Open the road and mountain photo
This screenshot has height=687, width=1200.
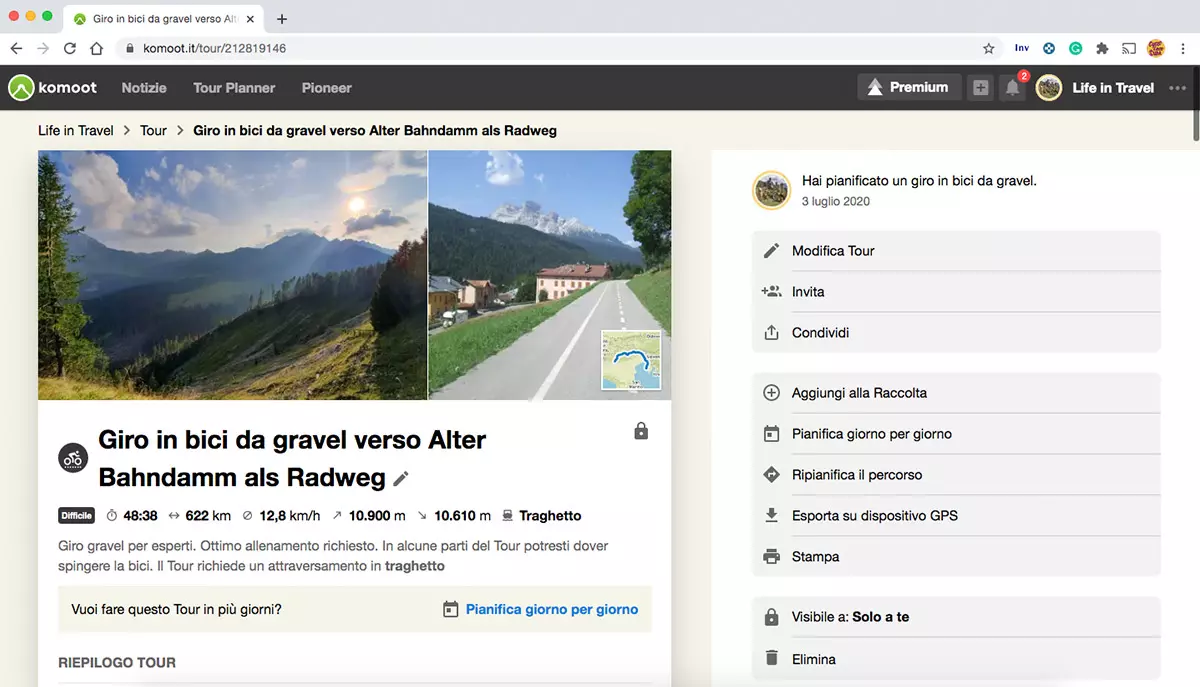tap(549, 275)
